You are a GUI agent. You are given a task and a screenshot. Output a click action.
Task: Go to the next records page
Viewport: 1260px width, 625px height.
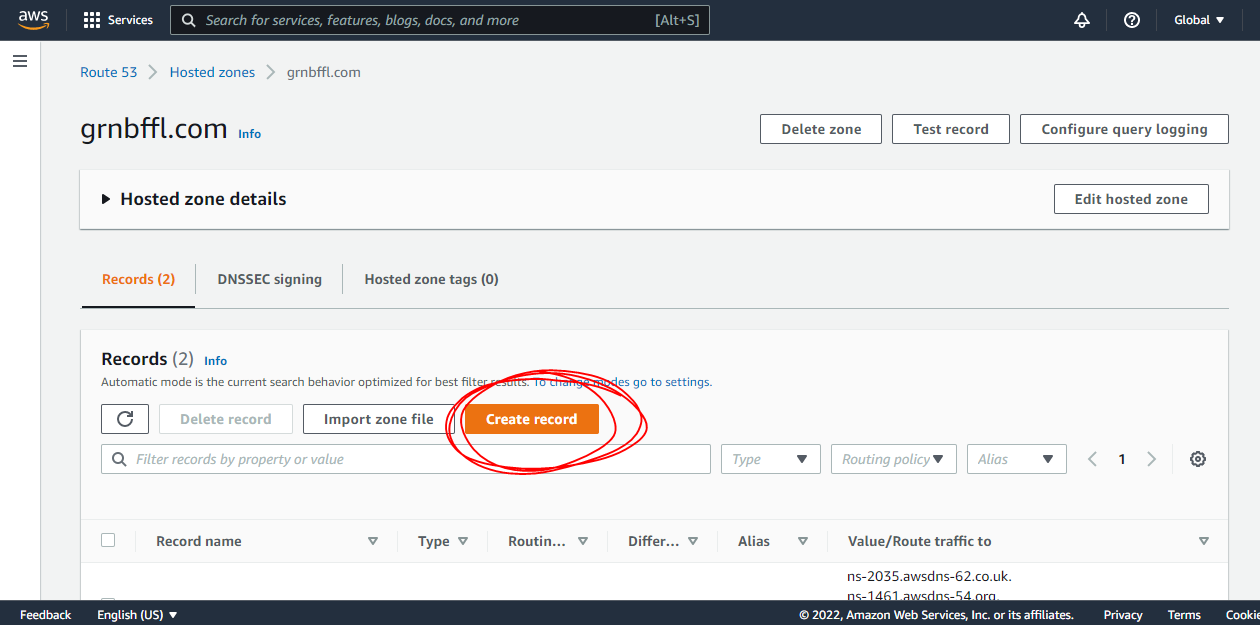tap(1151, 459)
